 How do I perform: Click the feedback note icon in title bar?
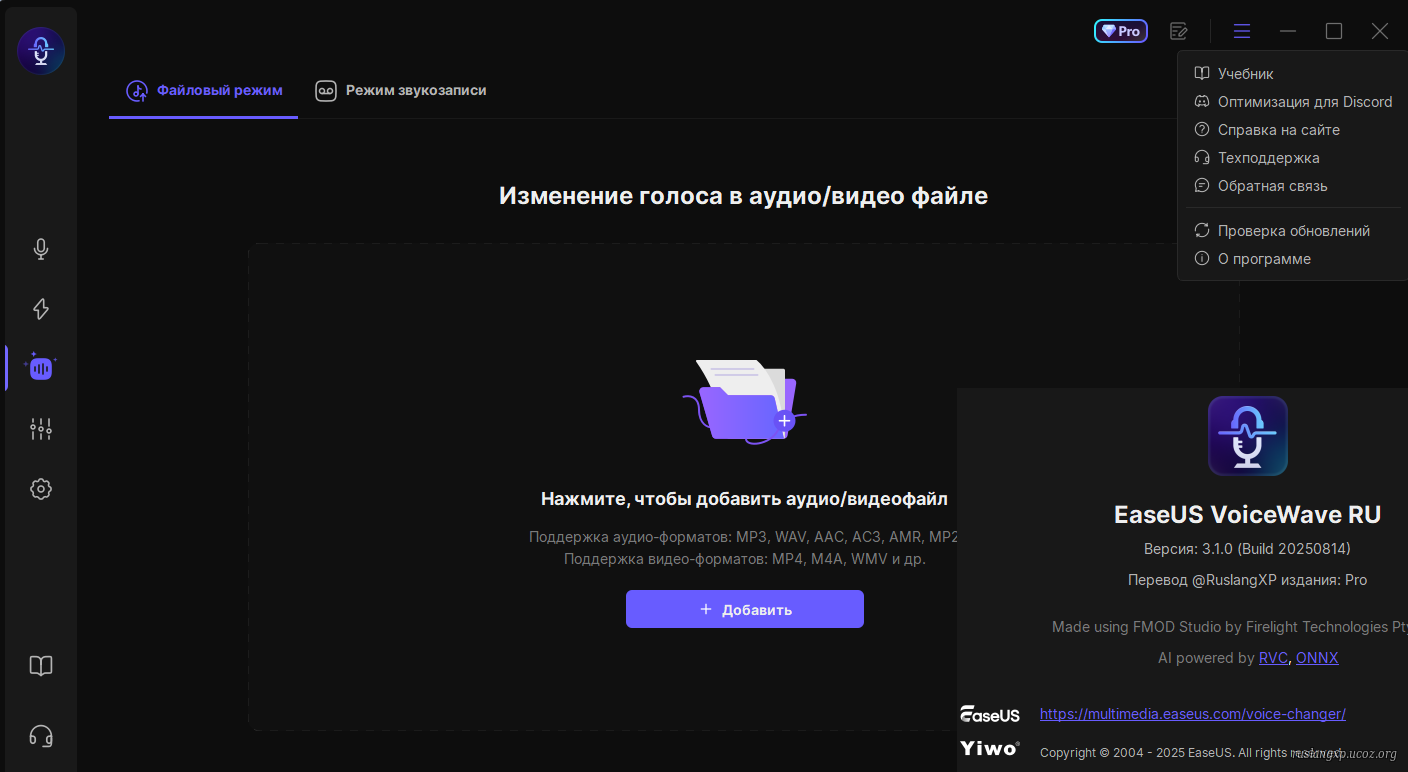click(x=1179, y=31)
